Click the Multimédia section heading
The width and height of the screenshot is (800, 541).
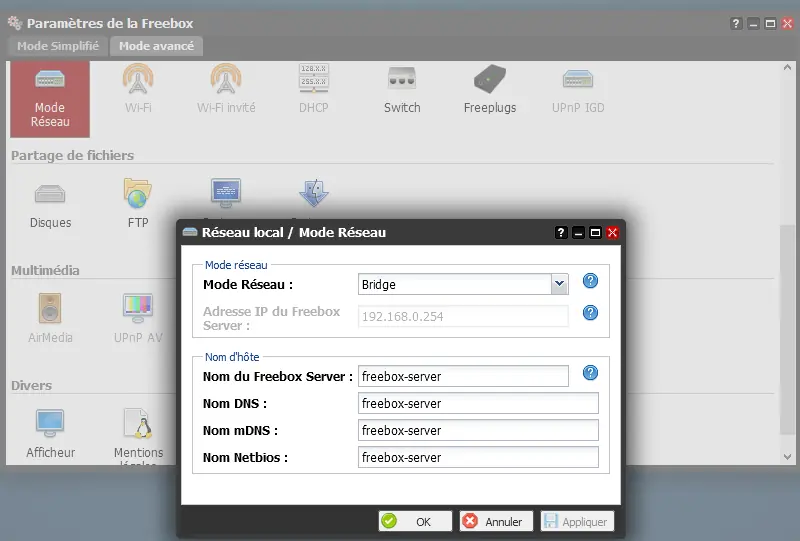[45, 270]
